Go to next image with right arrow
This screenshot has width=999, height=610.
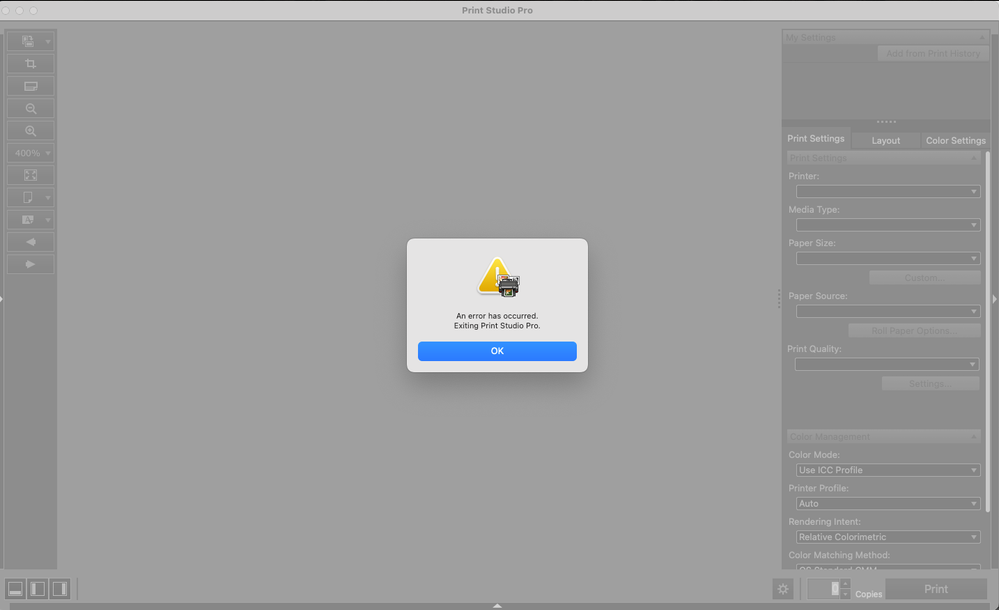[31, 264]
